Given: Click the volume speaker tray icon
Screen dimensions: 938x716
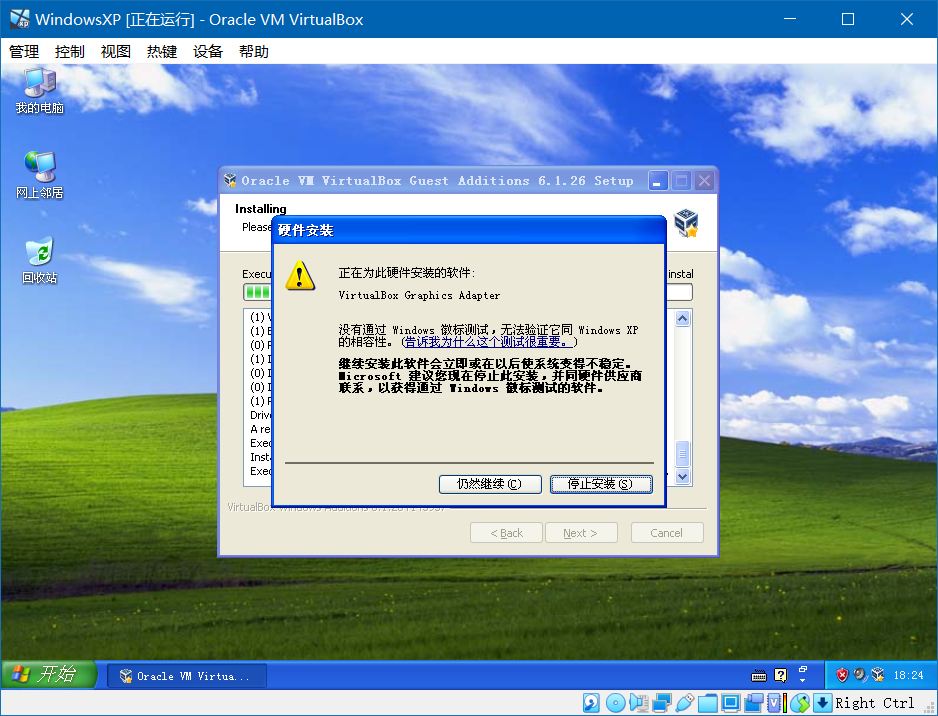Looking at the screenshot, I should tap(860, 675).
